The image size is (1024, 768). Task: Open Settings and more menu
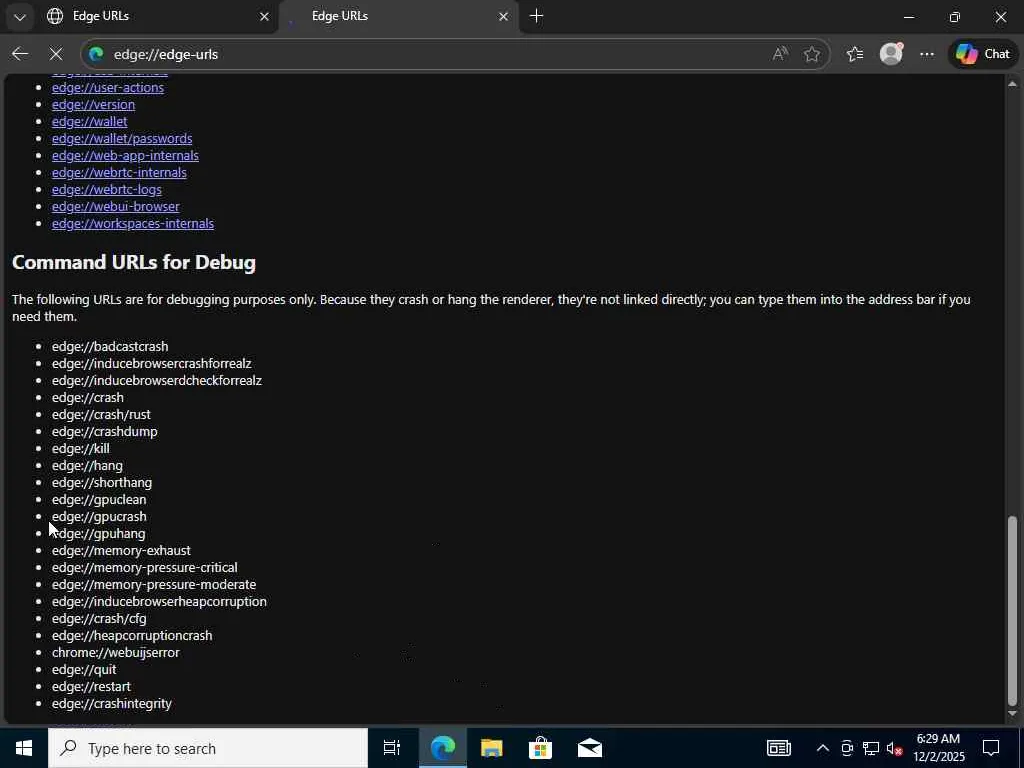click(927, 54)
